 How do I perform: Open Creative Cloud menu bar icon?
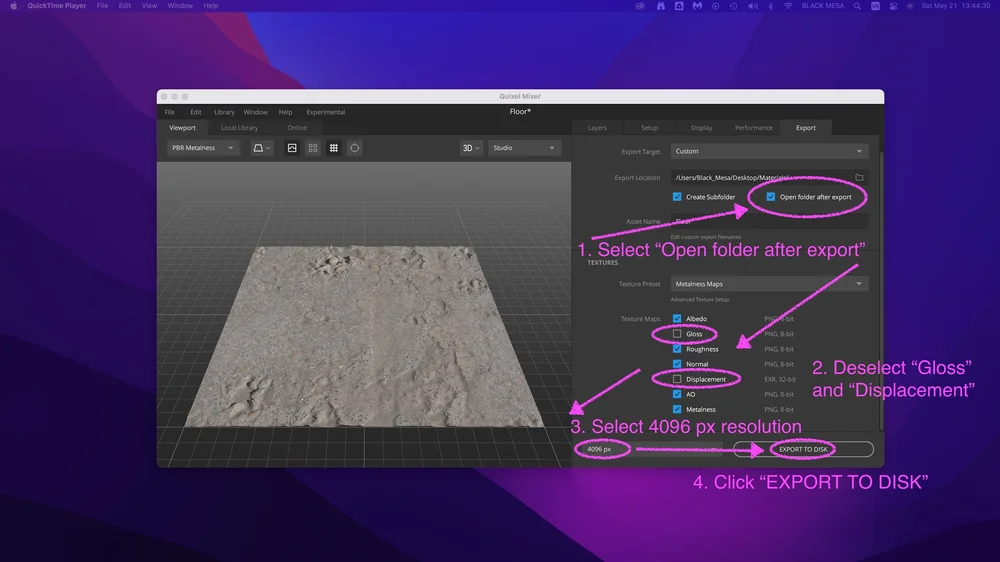[640, 6]
